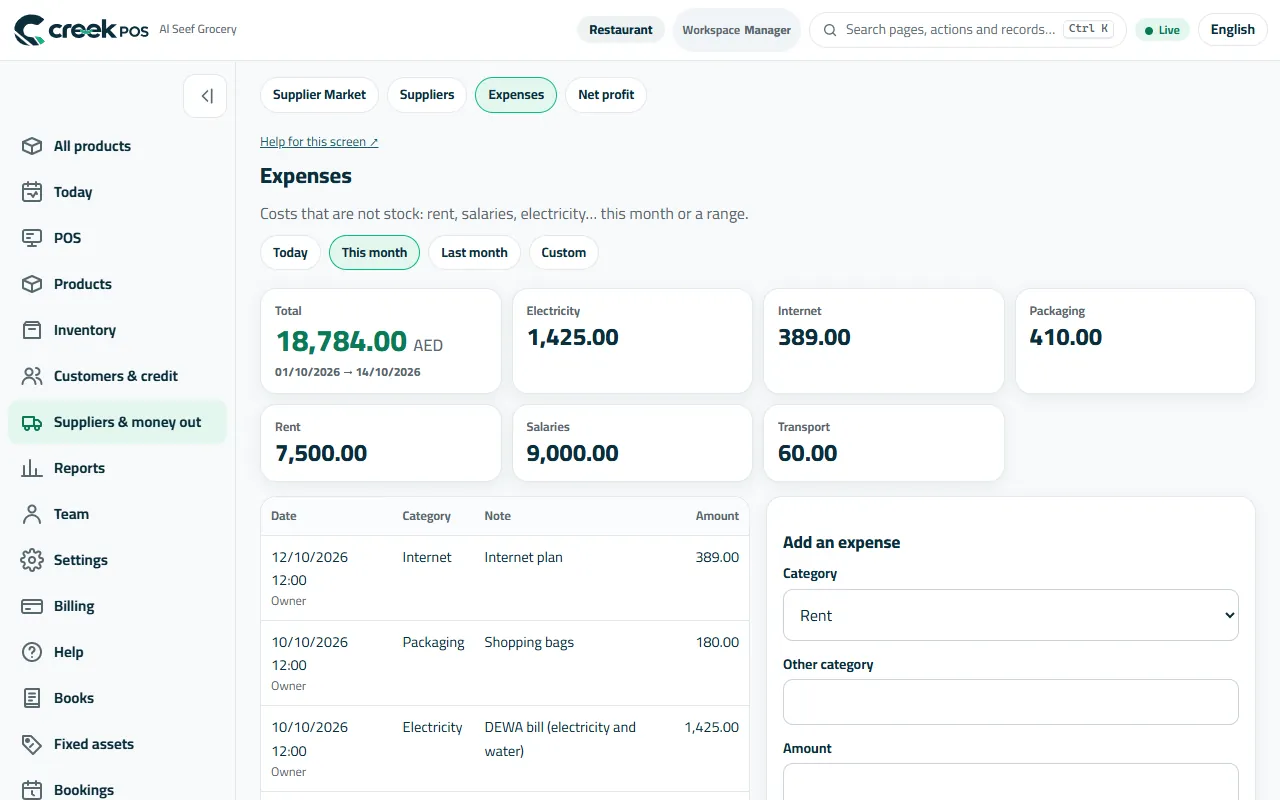Click the POS monitor icon
Viewport: 1280px width, 800px height.
click(x=32, y=238)
